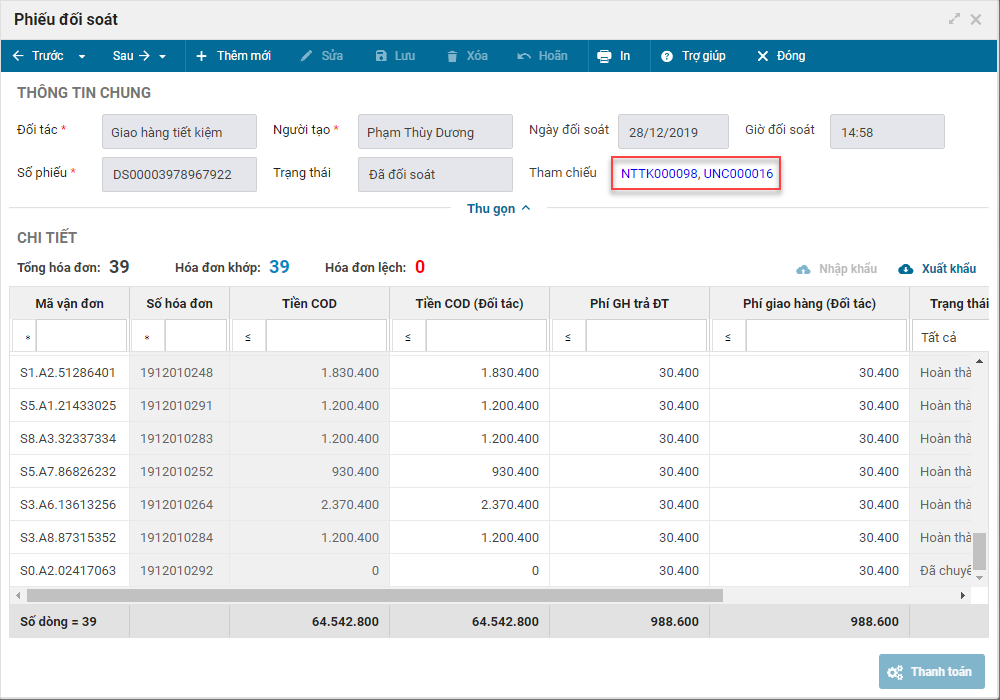Viewport: 1000px width, 700px height.
Task: Click the printer icon to print
Action: tap(604, 56)
